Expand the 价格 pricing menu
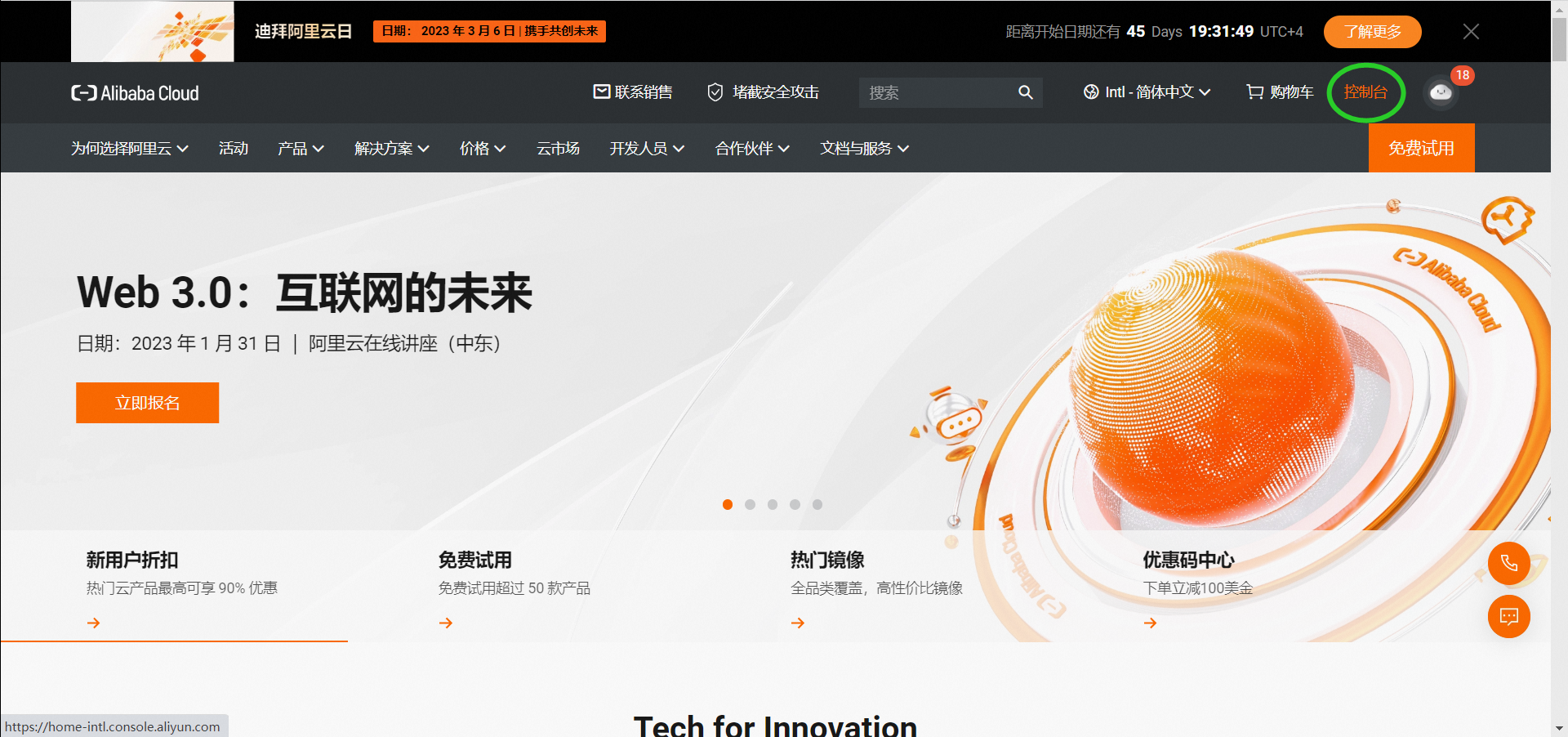 483,148
